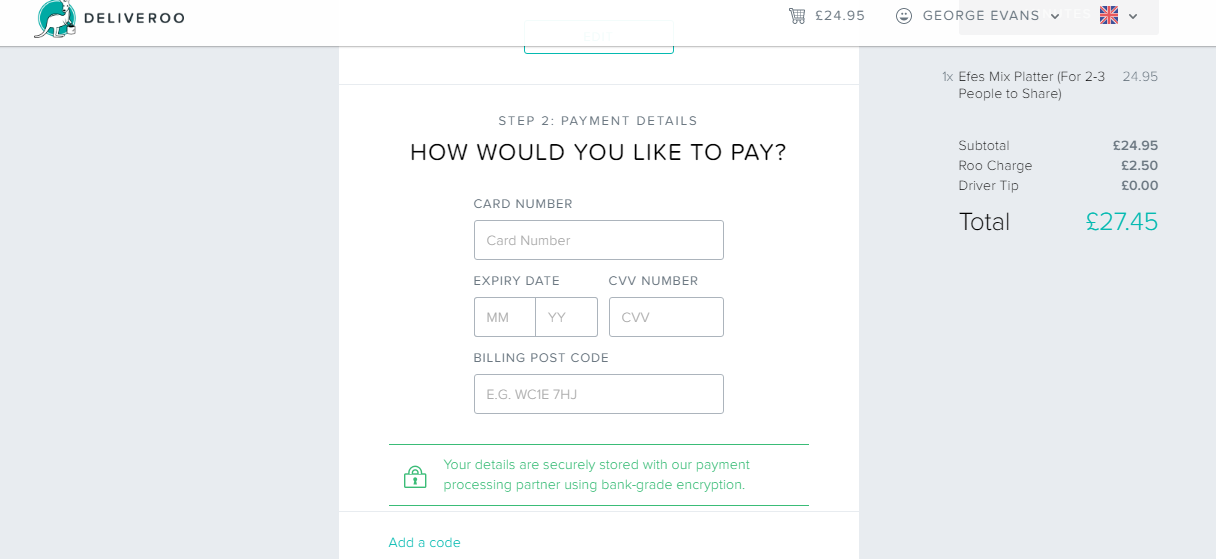Screen dimensions: 1216x559
Task: Click the Billing Post Code field
Action: pos(599,394)
